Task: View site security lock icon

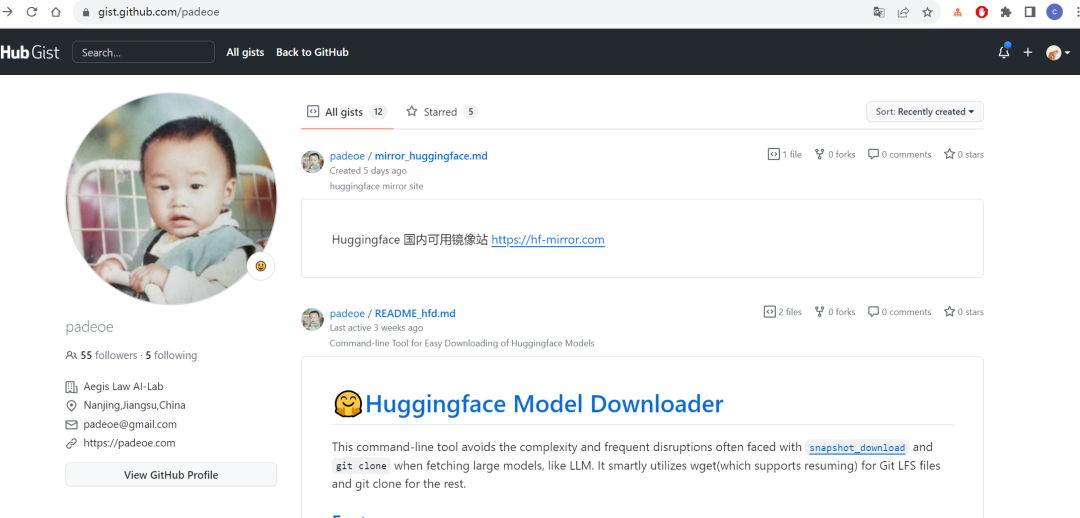Action: [86, 12]
